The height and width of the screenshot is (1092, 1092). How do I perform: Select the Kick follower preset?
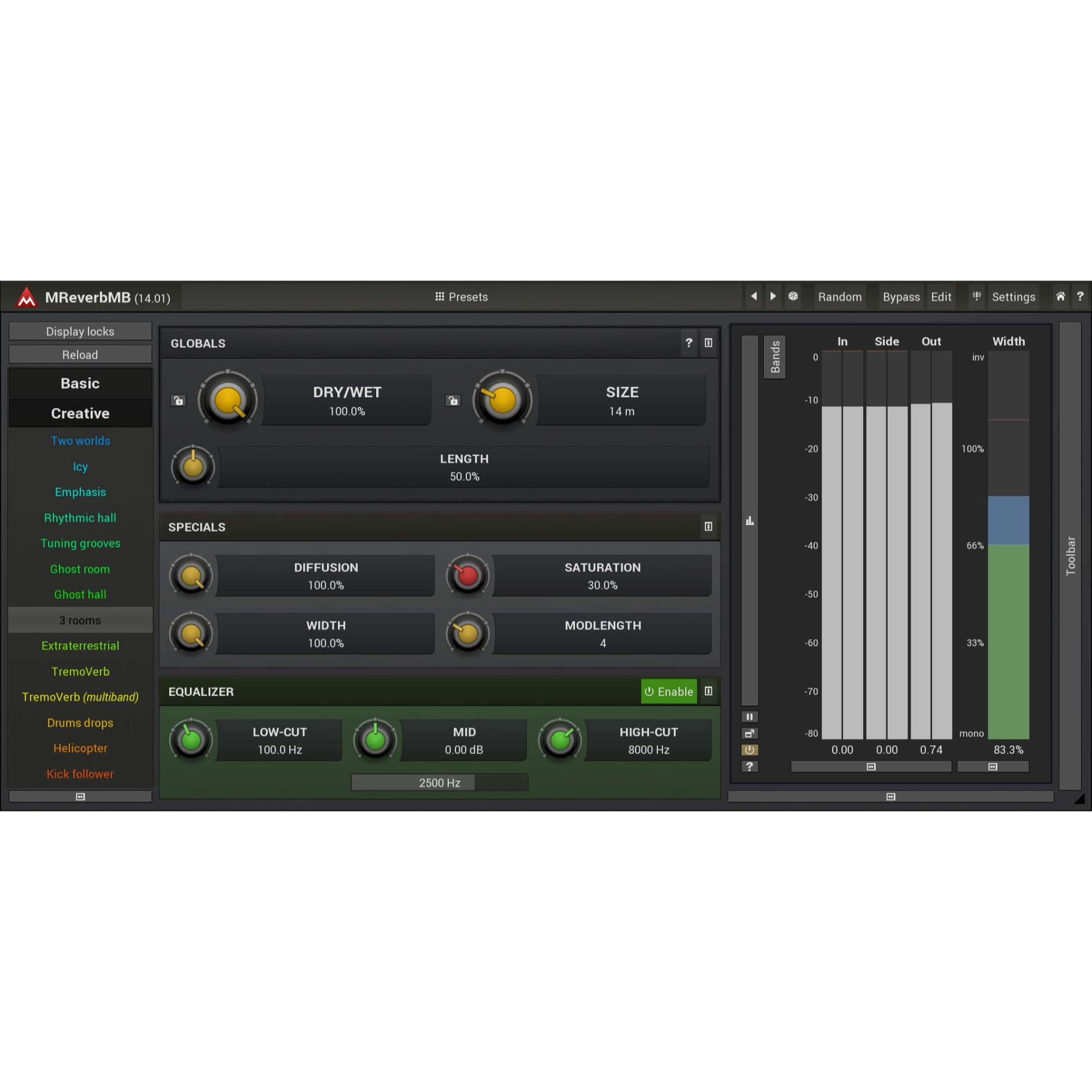pos(80,774)
